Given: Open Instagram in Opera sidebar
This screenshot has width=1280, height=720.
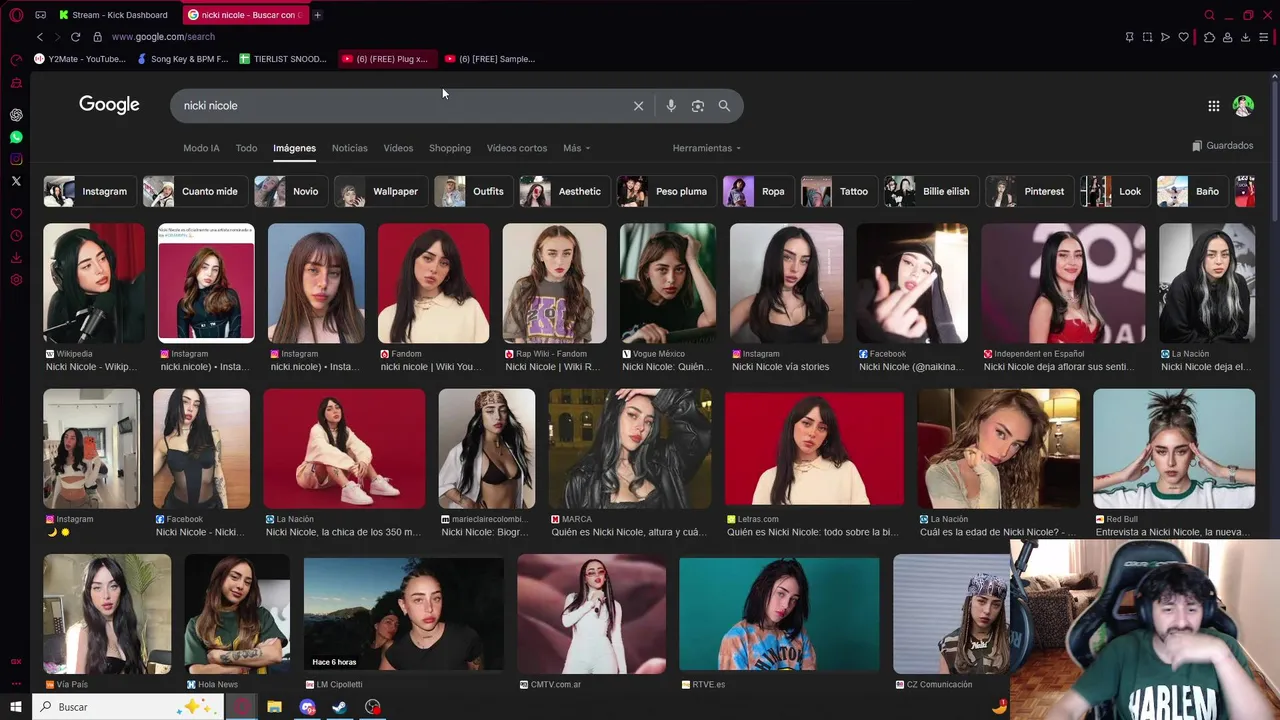Looking at the screenshot, I should [x=16, y=159].
